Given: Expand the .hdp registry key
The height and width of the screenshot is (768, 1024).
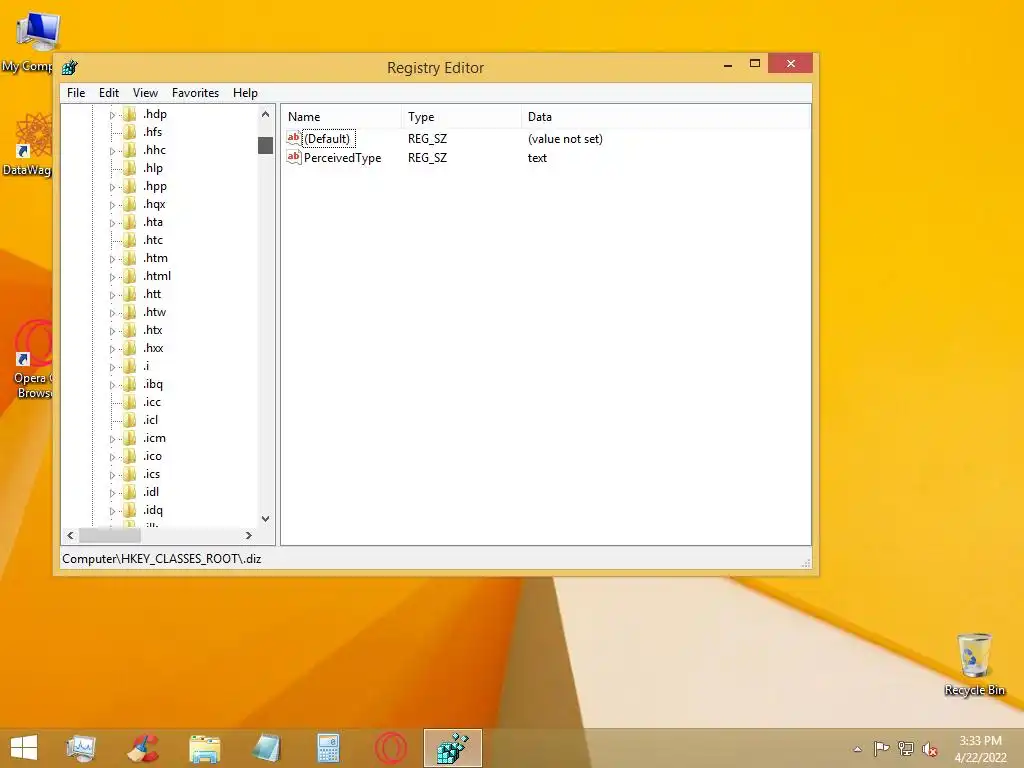Looking at the screenshot, I should 112,115.
